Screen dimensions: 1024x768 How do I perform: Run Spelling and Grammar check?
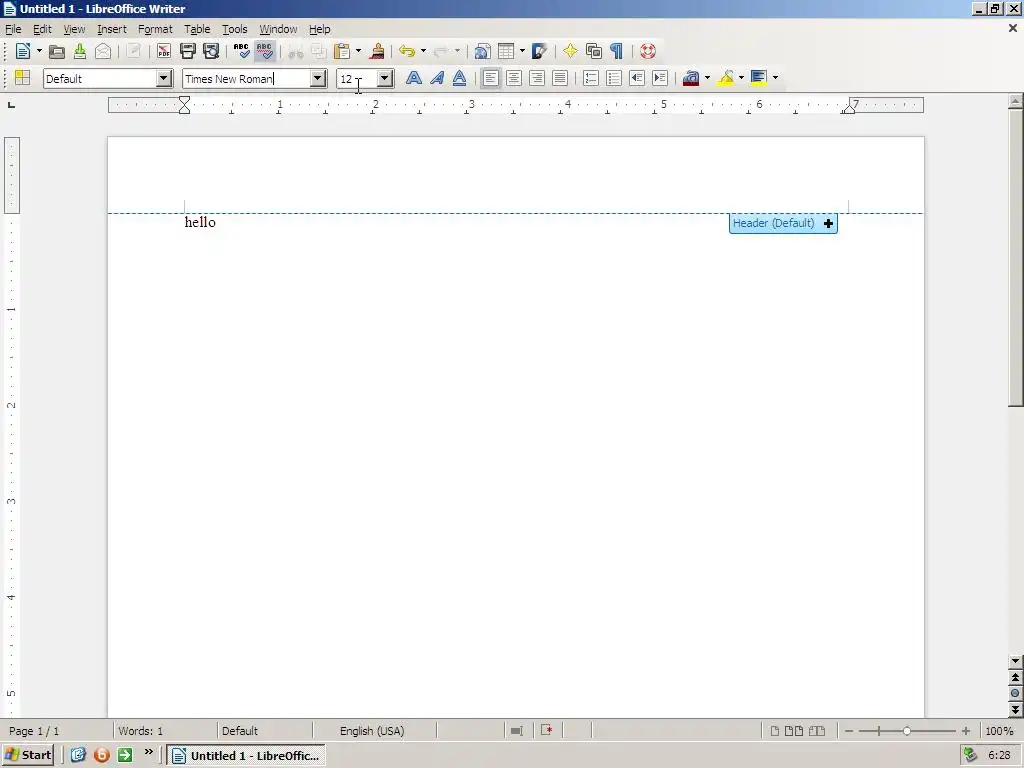pyautogui.click(x=241, y=51)
